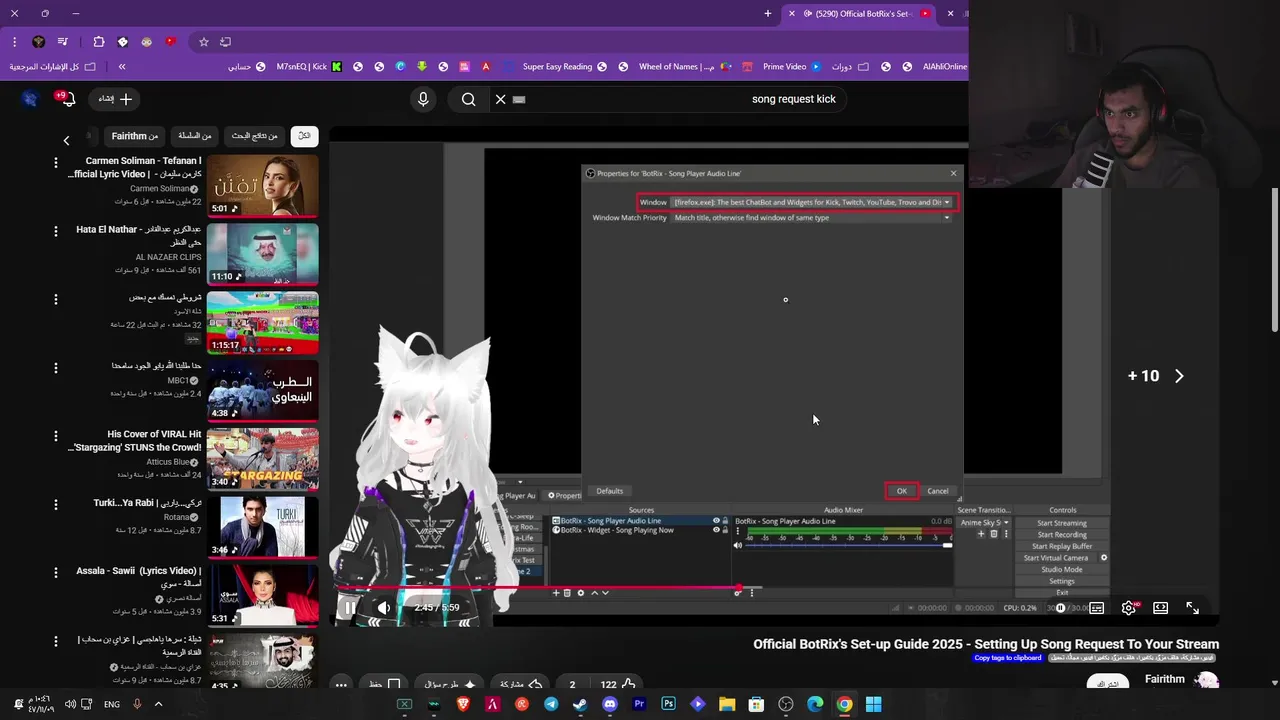Viewport: 1280px width, 720px height.
Task: Open the 'Prime Video' bookmark
Action: click(792, 67)
